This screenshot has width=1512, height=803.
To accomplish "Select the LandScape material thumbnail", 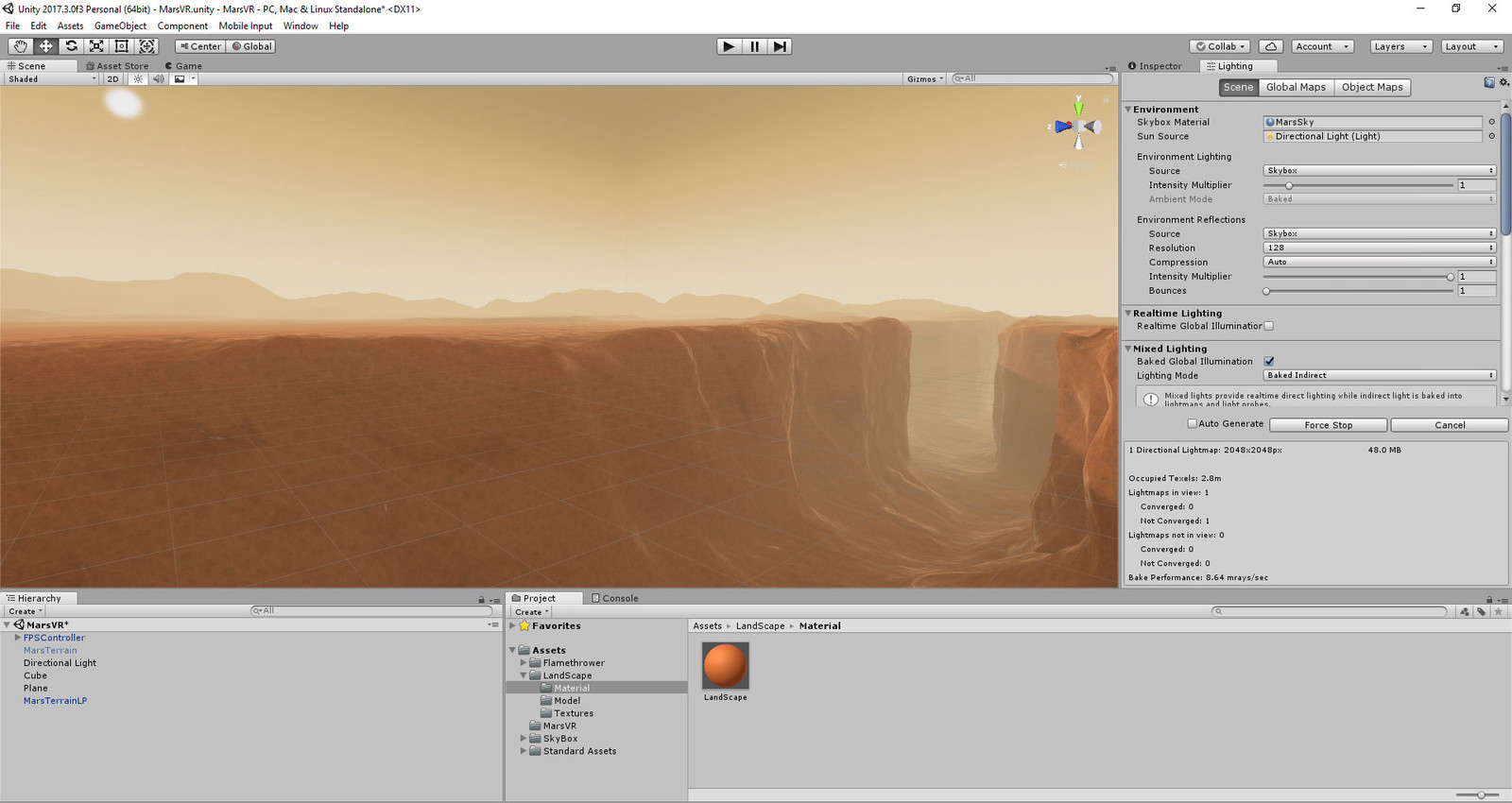I will (x=726, y=666).
